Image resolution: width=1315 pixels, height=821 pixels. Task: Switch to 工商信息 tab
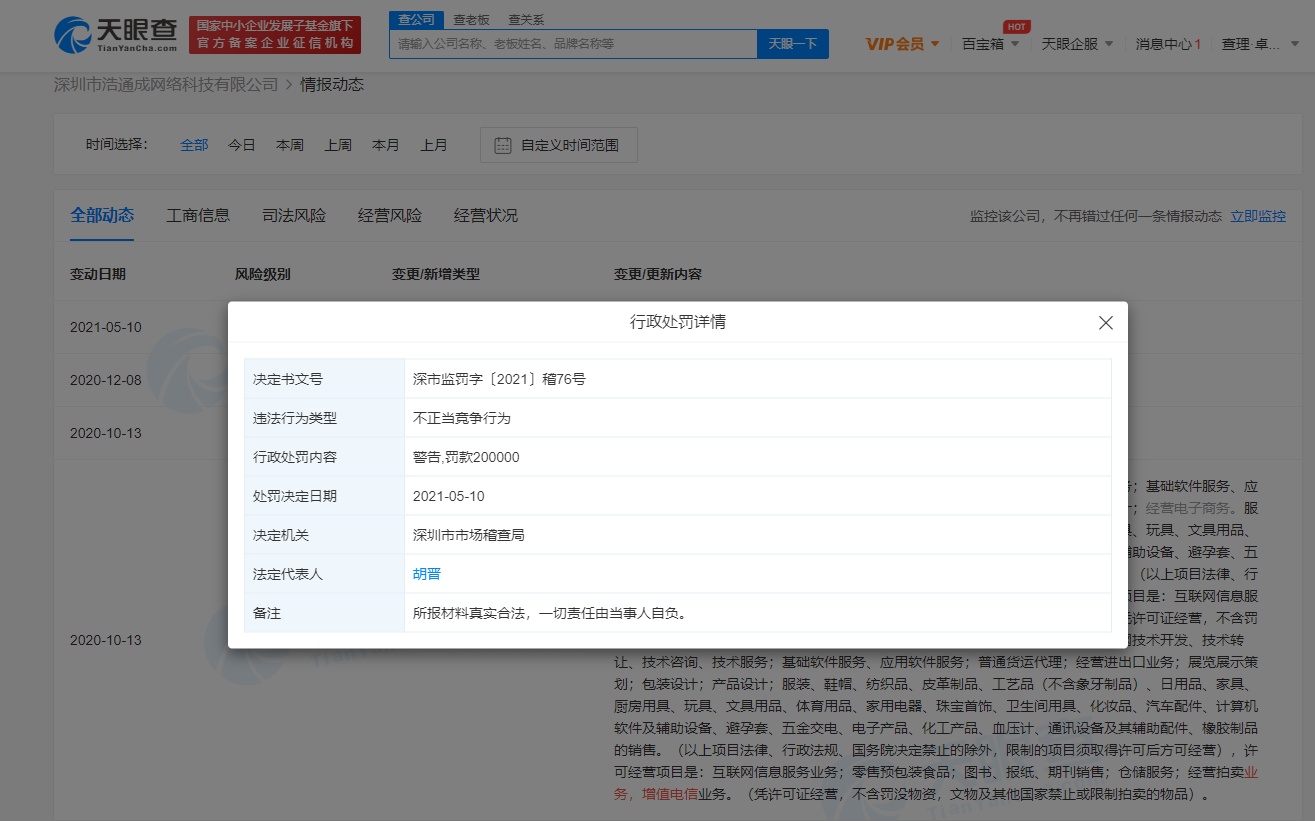click(x=198, y=215)
